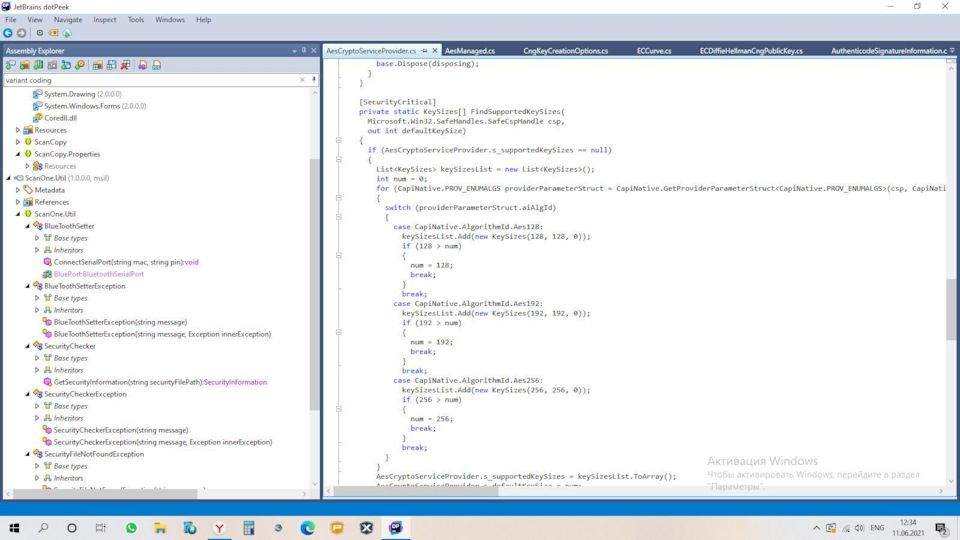Expand the ScanCopy namespace node

click(x=18, y=142)
